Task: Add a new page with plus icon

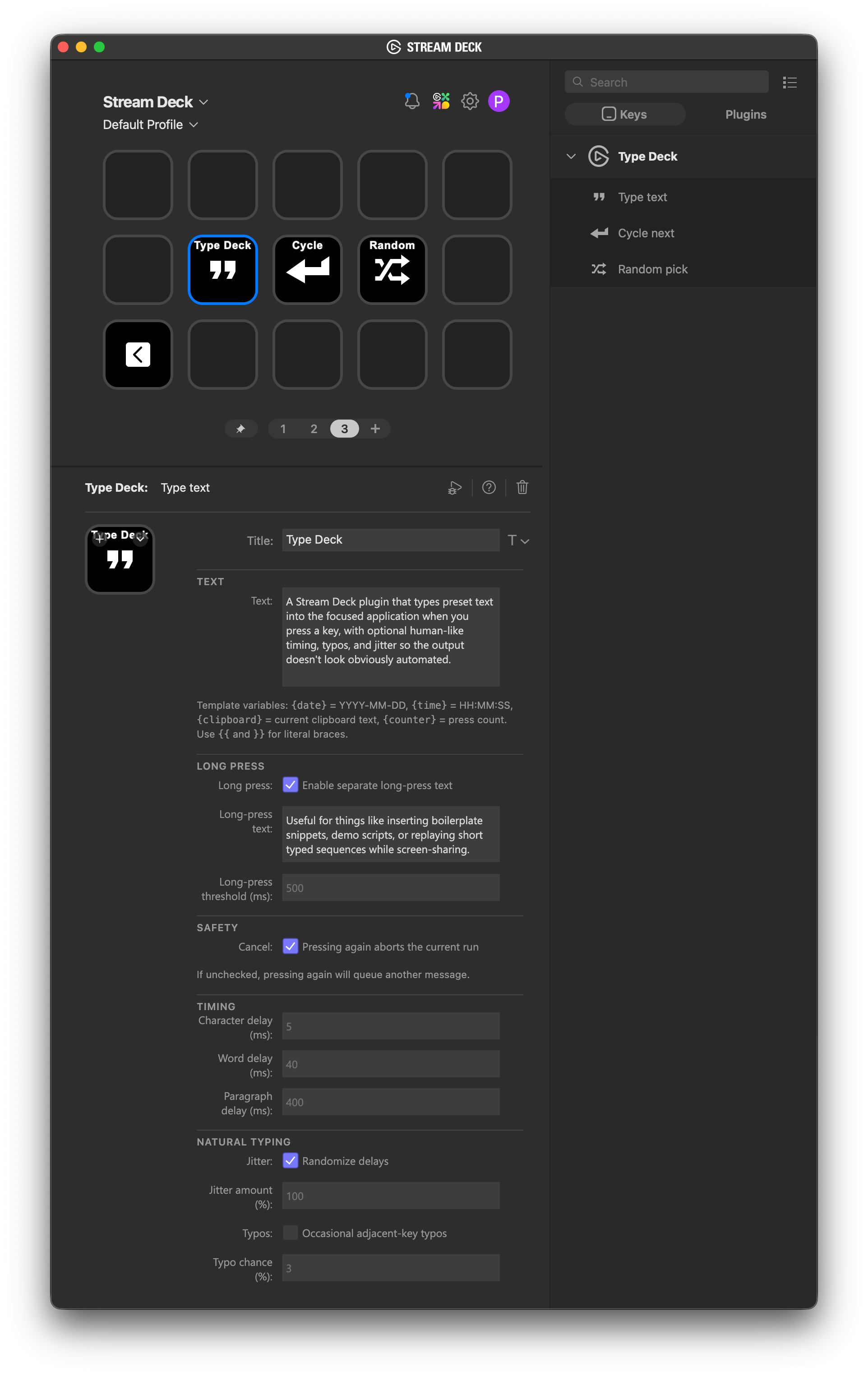Action: tap(375, 429)
